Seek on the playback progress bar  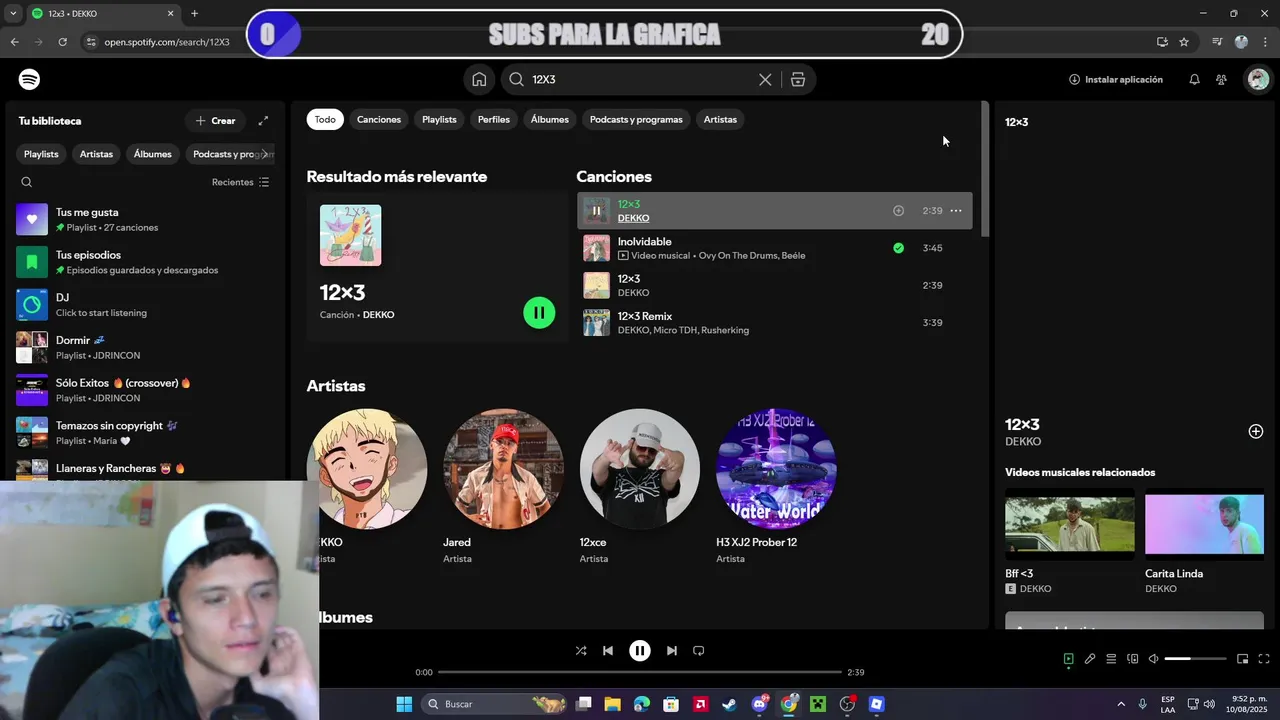coord(640,672)
